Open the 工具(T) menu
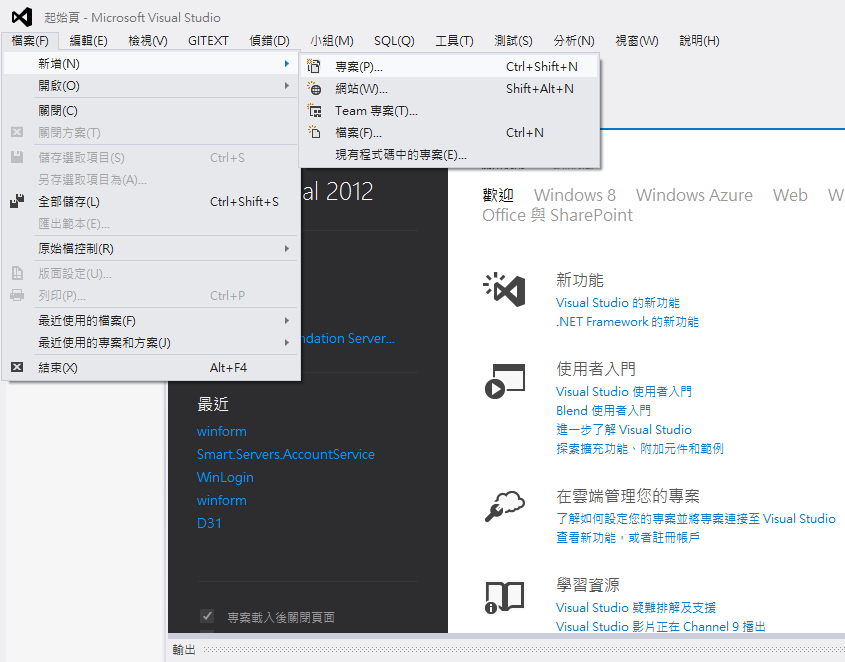This screenshot has width=845, height=662. tap(454, 41)
